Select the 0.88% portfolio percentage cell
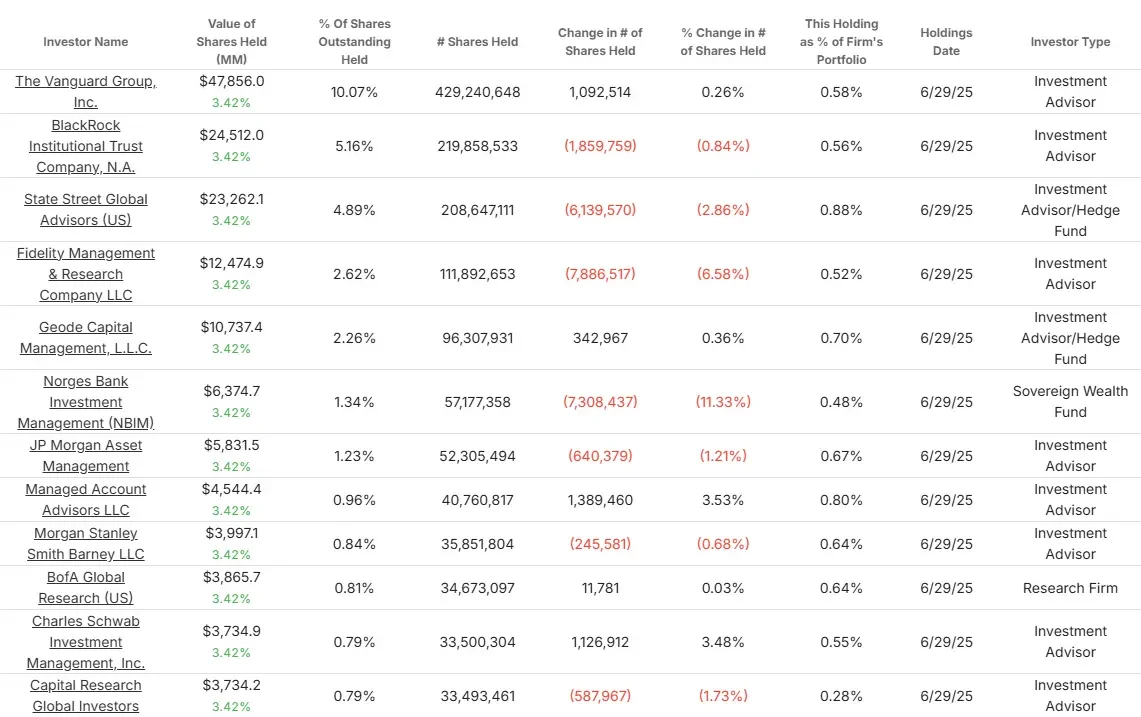The height and width of the screenshot is (717, 1141). point(841,210)
